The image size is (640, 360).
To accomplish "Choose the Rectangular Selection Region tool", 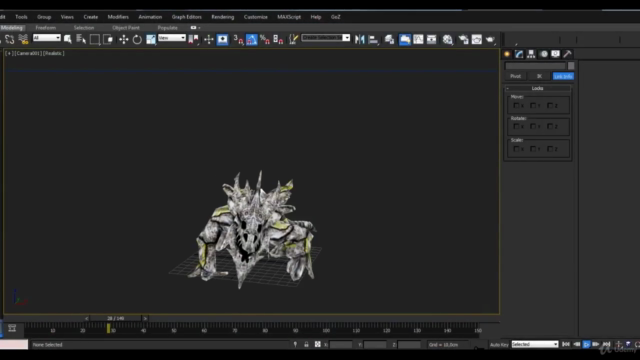I will click(95, 39).
